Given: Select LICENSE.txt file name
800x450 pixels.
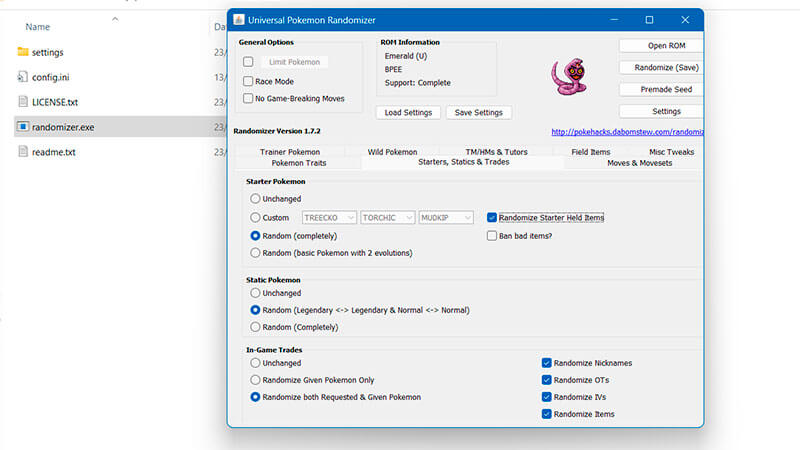Looking at the screenshot, I should [x=55, y=102].
